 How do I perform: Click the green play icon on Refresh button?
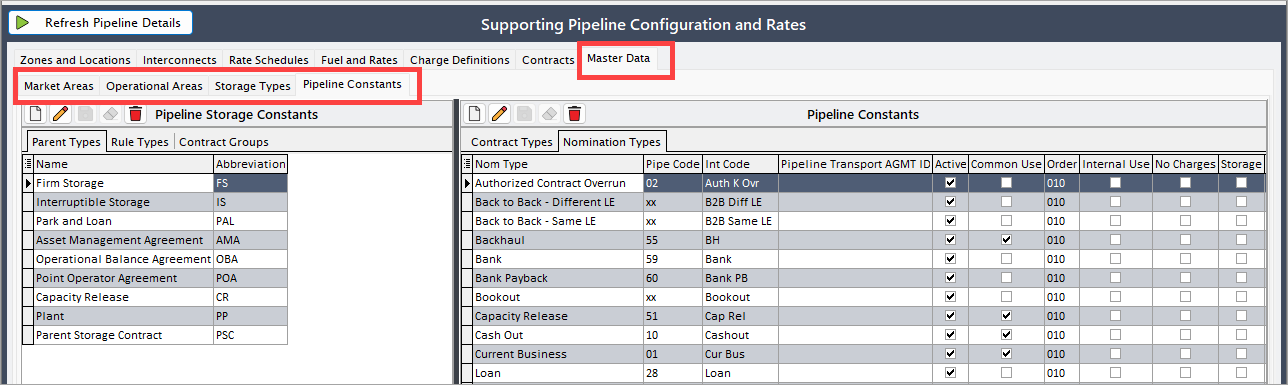coord(23,22)
